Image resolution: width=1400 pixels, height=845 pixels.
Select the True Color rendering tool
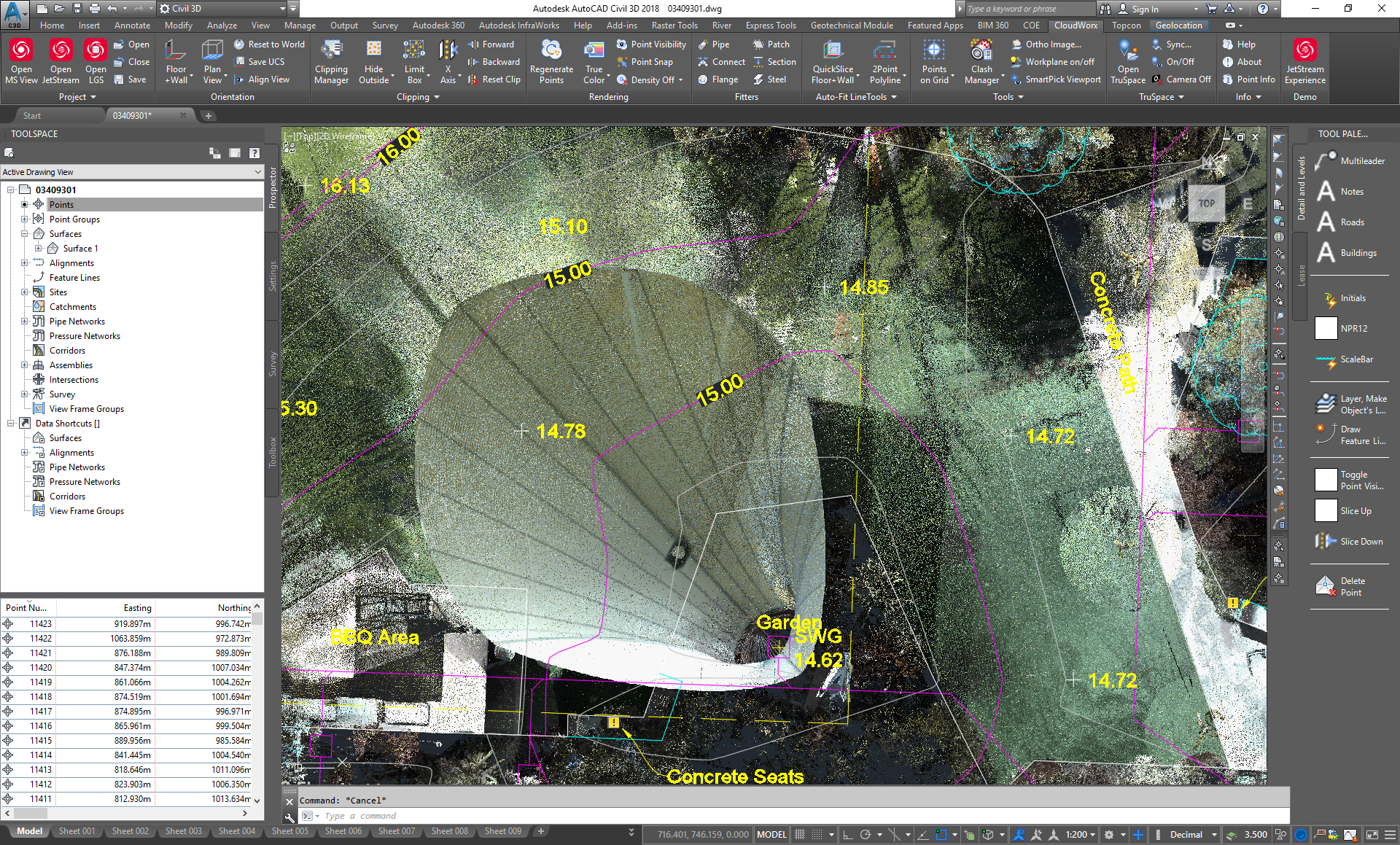pos(594,61)
